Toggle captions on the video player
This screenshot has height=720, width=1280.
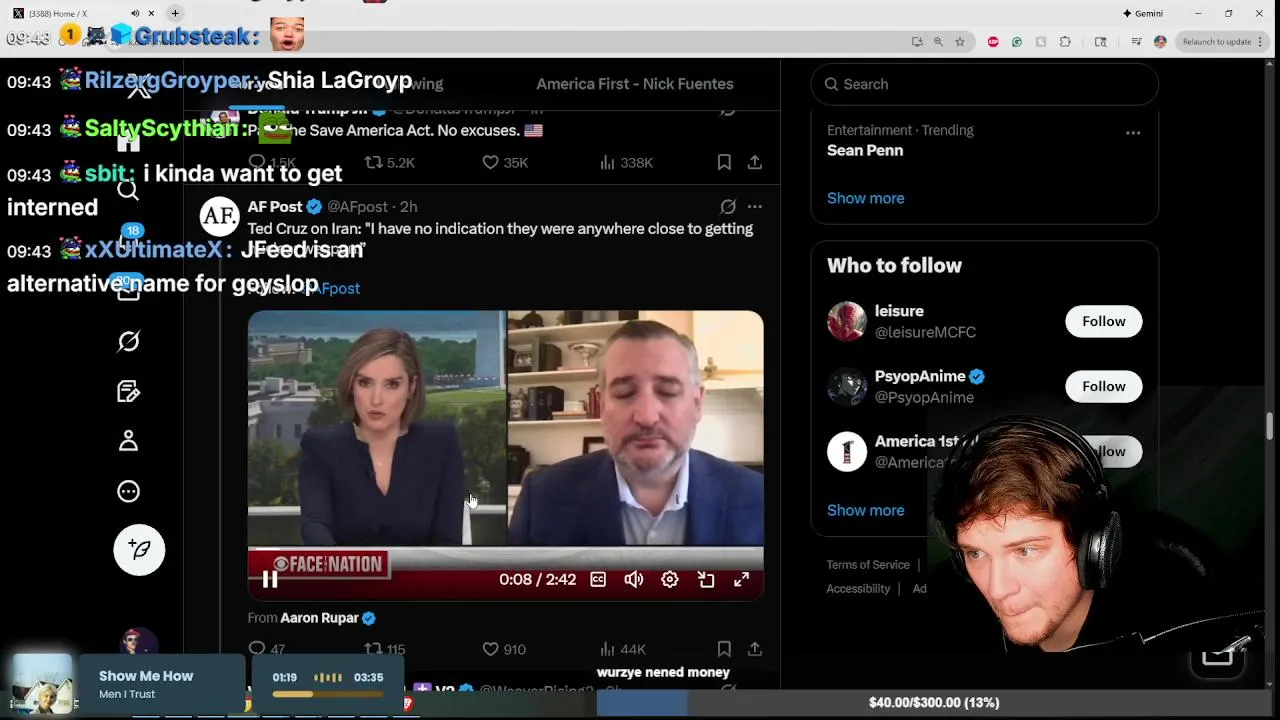coord(598,579)
